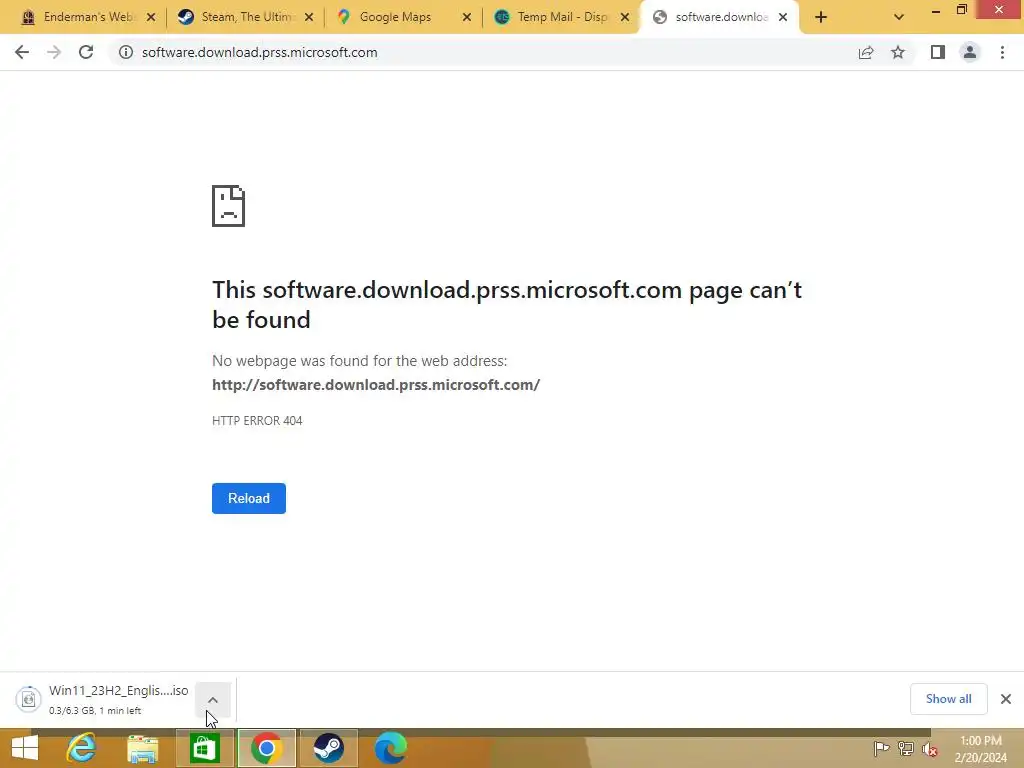Open the Windows Store taskbar icon
This screenshot has width=1024, height=768.
tap(204, 748)
